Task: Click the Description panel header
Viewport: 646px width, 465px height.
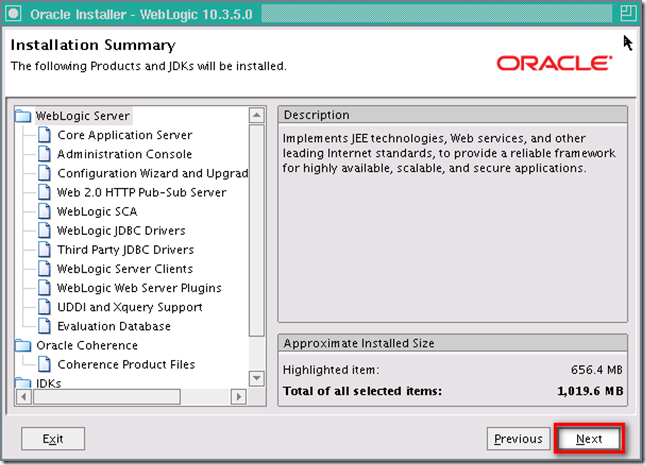Action: point(453,115)
